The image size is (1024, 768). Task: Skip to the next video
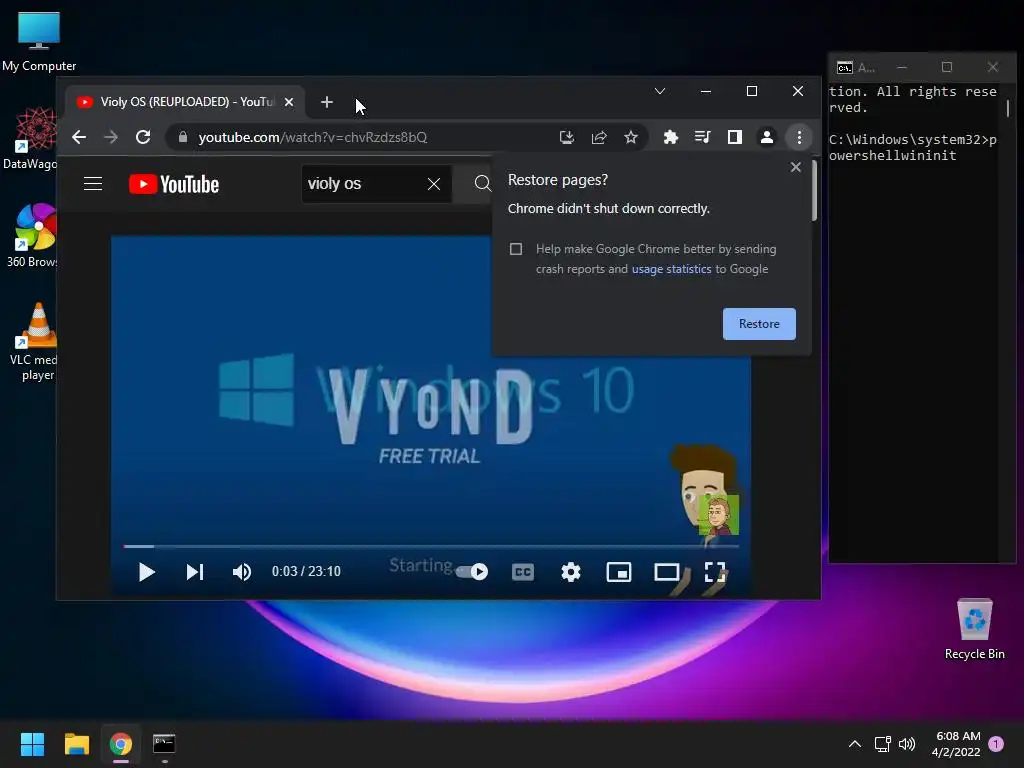pos(195,572)
